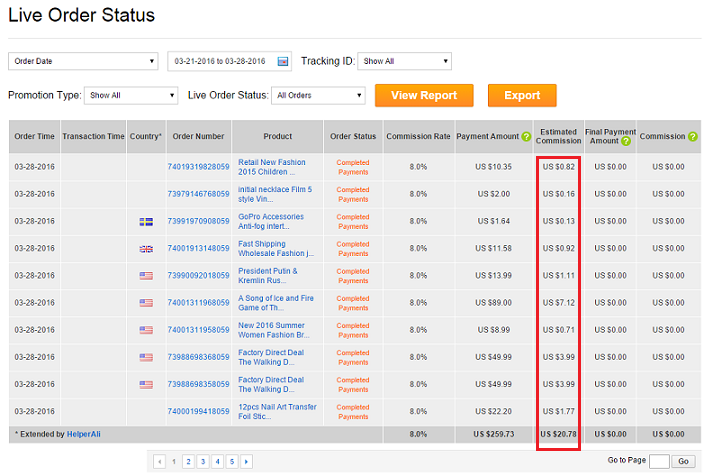
Task: Open product Fast Shipping Wholesale Fashion
Action: (x=276, y=249)
